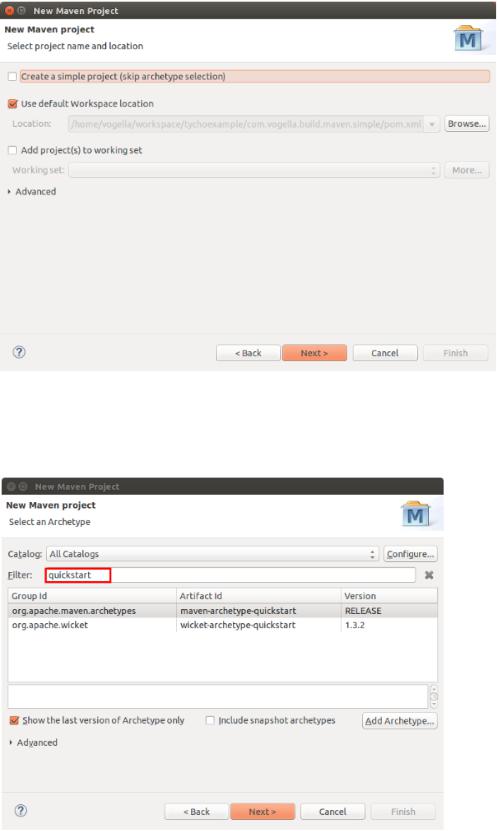This screenshot has width=499, height=831.
Task: Click Back in the project location dialog
Action: click(248, 353)
